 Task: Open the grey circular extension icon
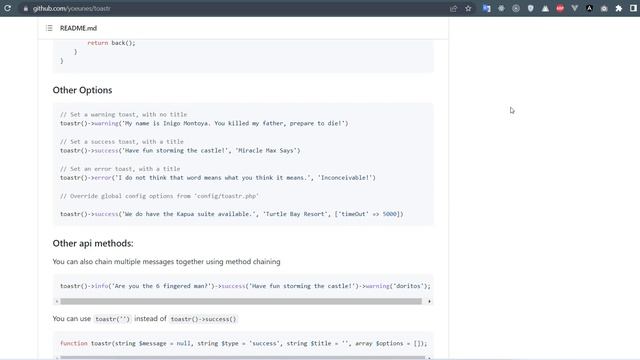coord(516,9)
